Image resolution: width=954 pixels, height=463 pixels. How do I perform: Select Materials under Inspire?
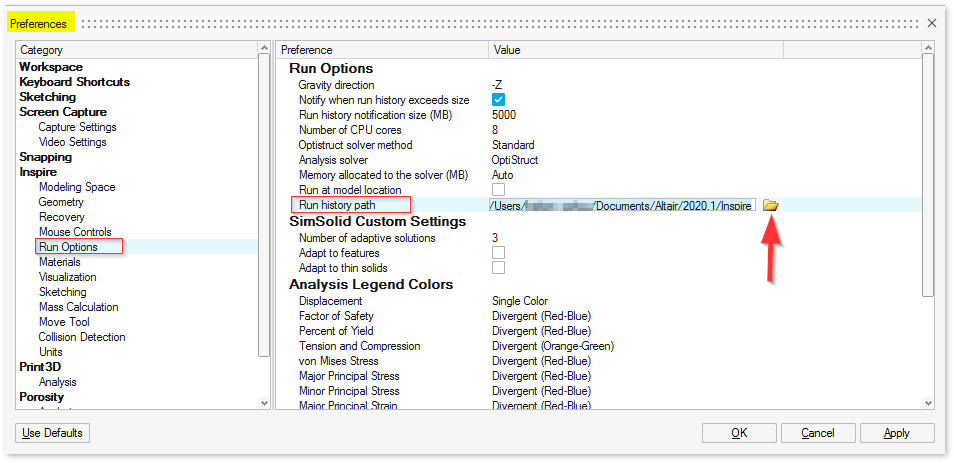(x=59, y=262)
